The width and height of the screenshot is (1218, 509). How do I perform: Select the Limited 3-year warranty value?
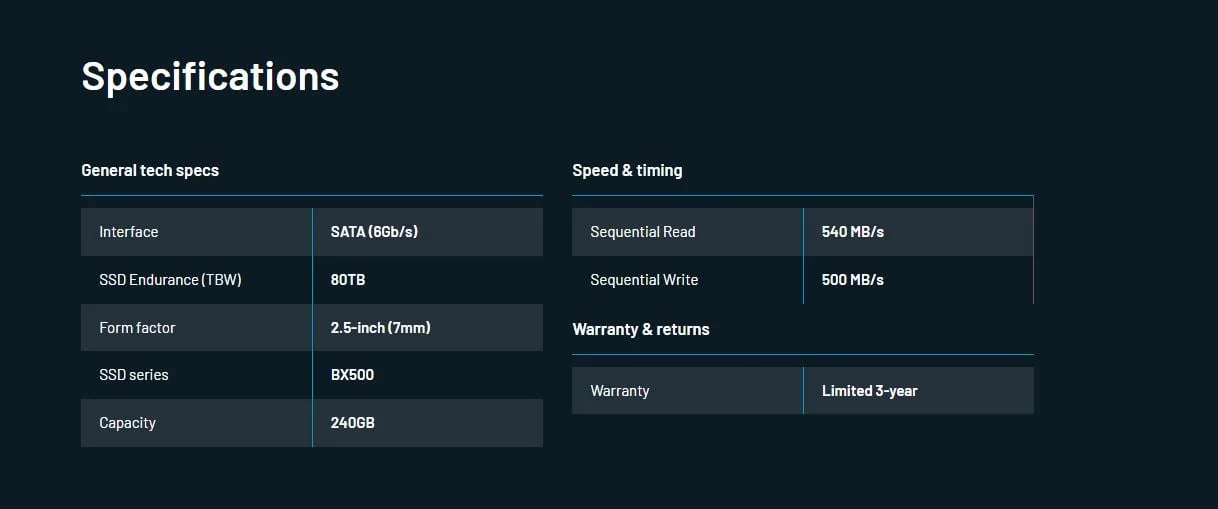point(870,391)
